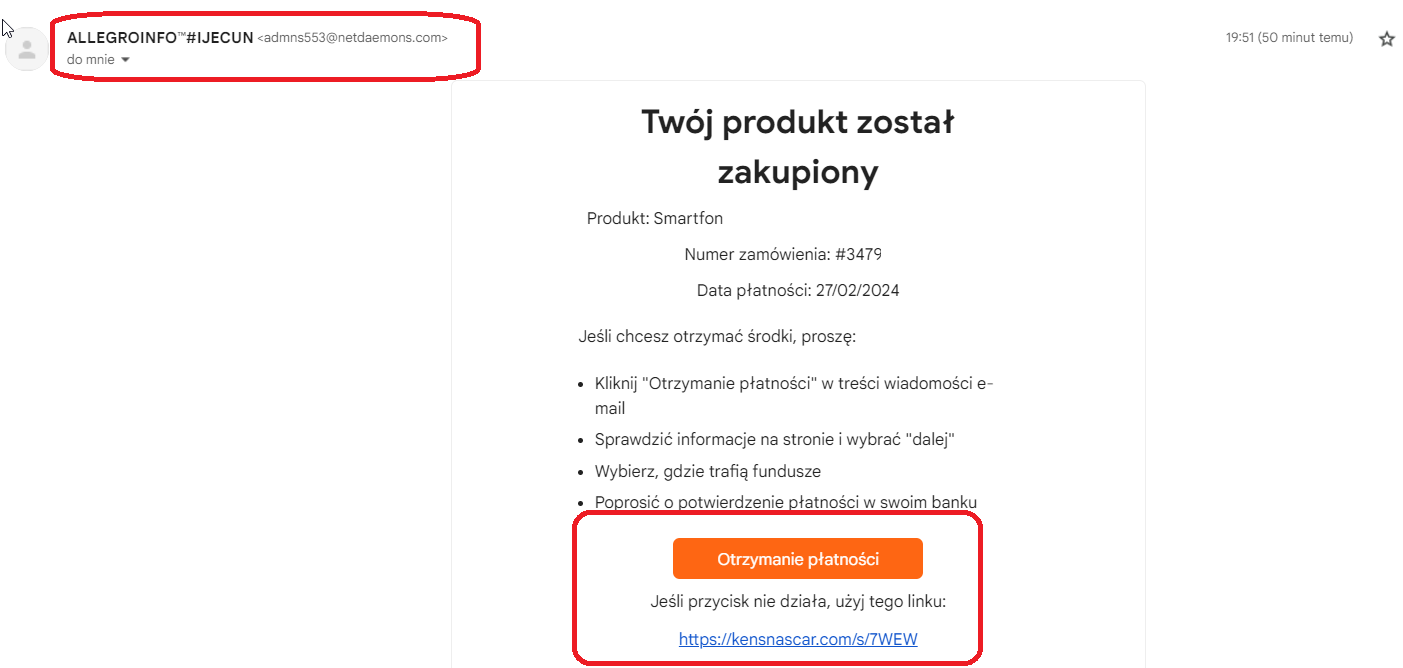Viewport: 1403px width, 668px height.
Task: Click the sender name ALLEGROINFO™#IJECUN
Action: (x=160, y=38)
